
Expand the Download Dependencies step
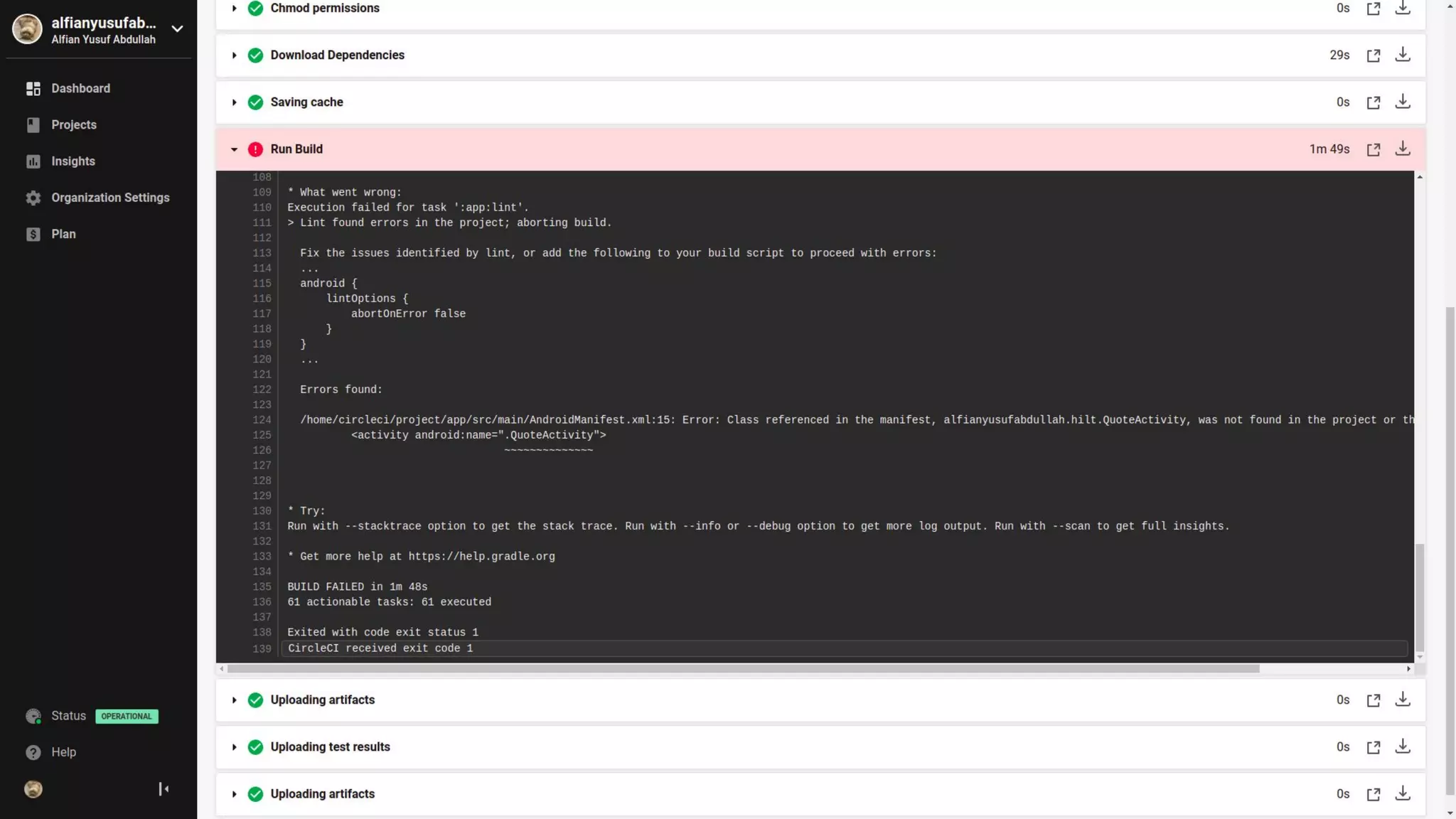(234, 55)
